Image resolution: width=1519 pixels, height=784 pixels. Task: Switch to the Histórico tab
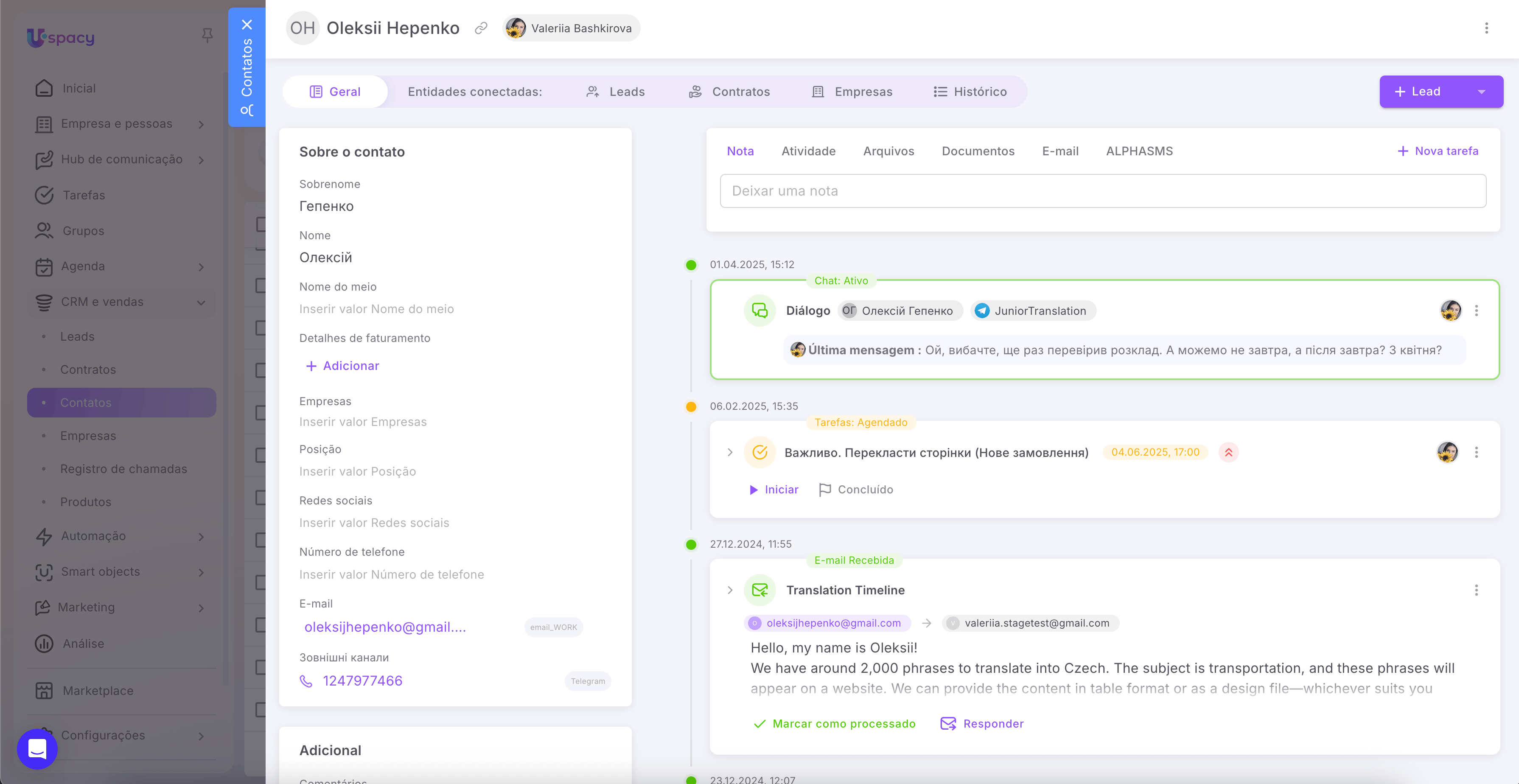click(970, 91)
